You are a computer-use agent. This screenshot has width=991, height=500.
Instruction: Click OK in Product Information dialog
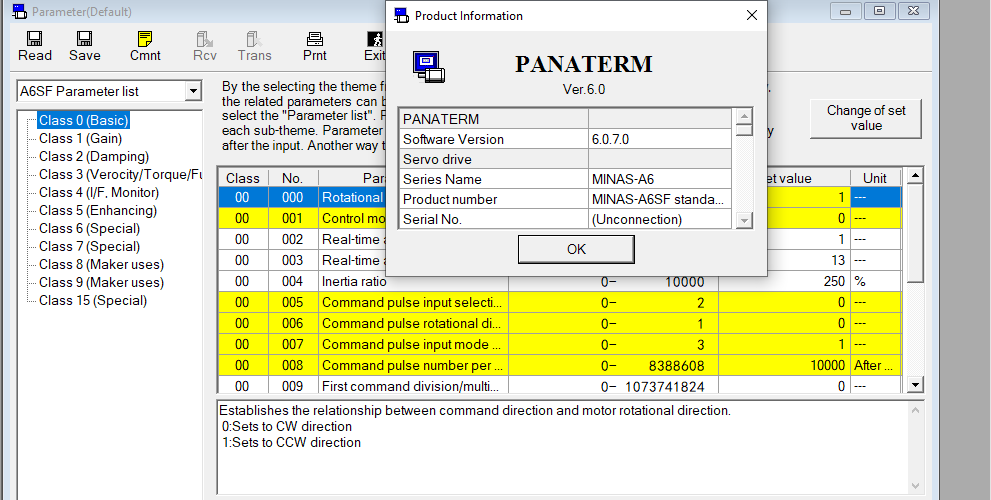click(576, 249)
